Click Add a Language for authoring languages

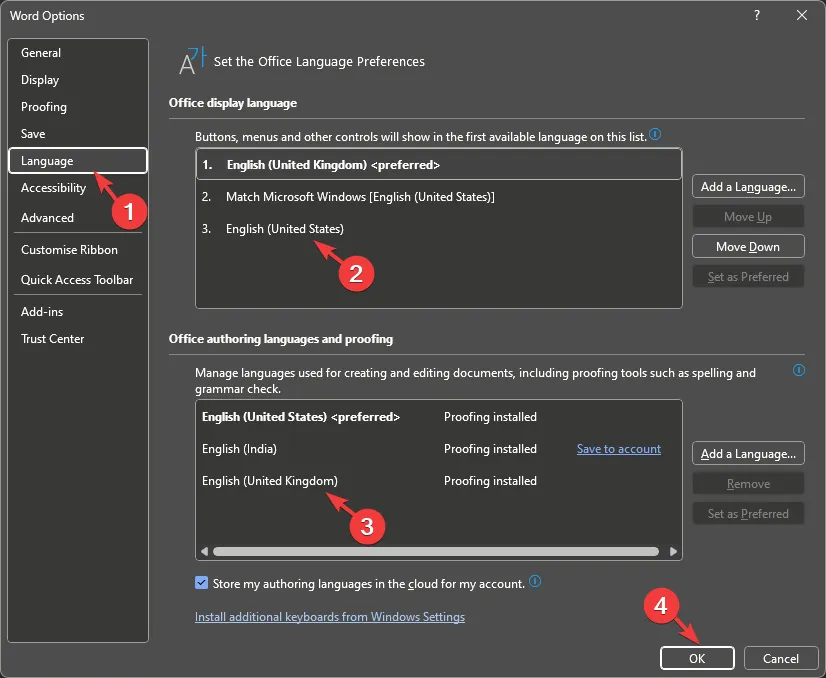click(748, 454)
